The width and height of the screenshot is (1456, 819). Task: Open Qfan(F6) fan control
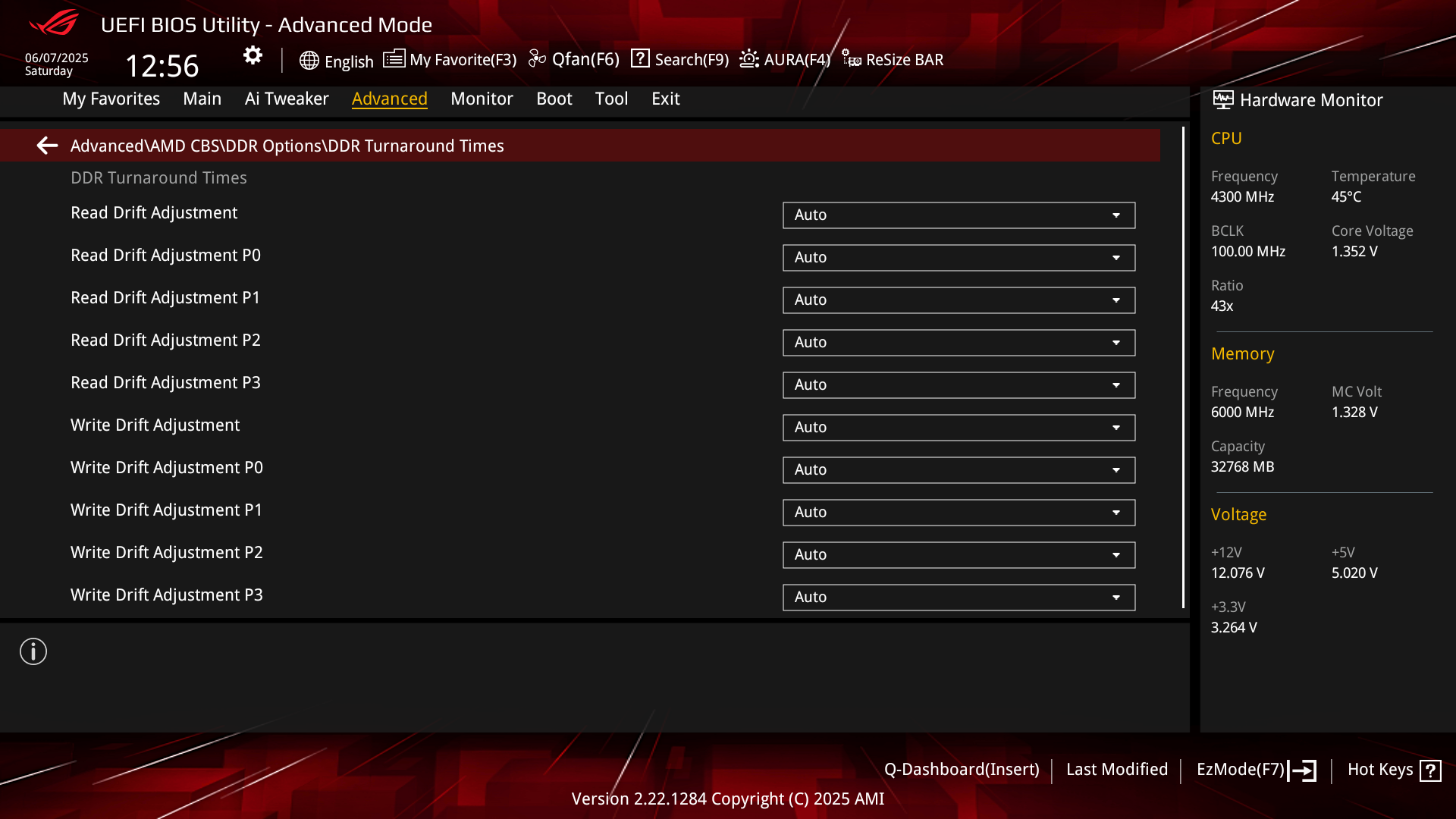pos(574,59)
